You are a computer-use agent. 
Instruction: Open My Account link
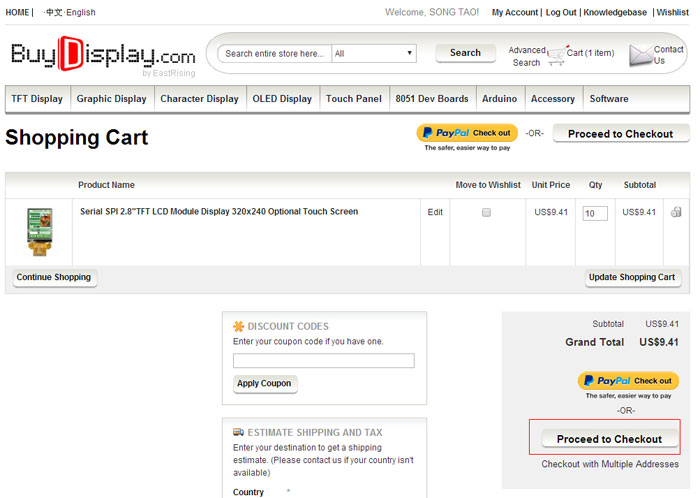(515, 12)
